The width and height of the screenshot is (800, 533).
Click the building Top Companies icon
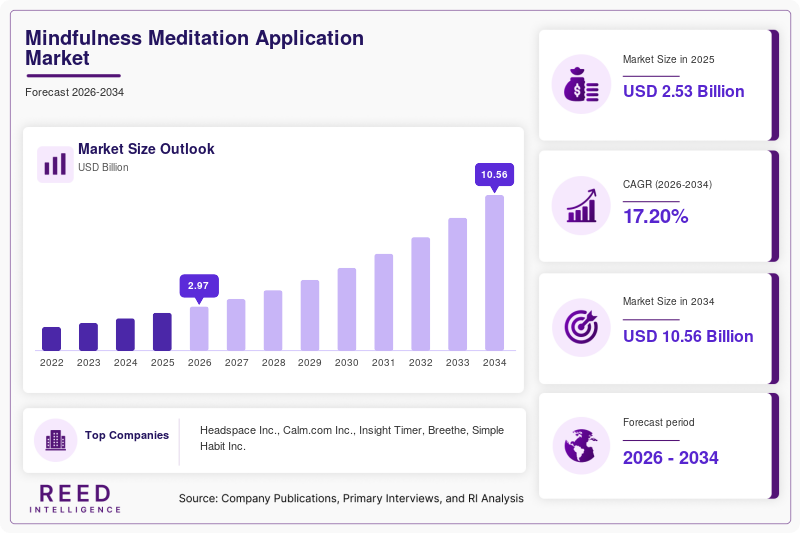tap(56, 440)
